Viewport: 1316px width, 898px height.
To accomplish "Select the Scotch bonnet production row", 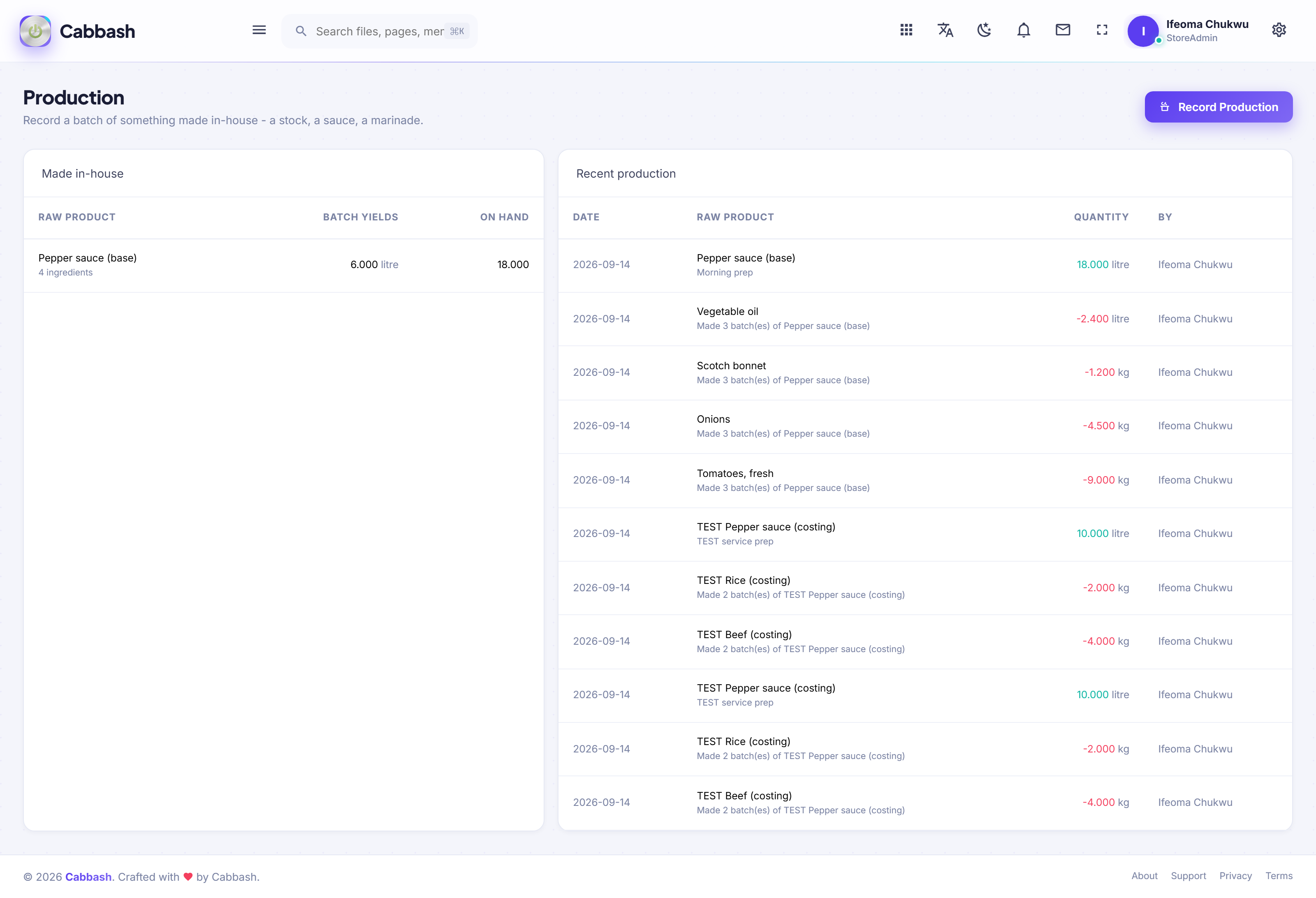I will [925, 373].
